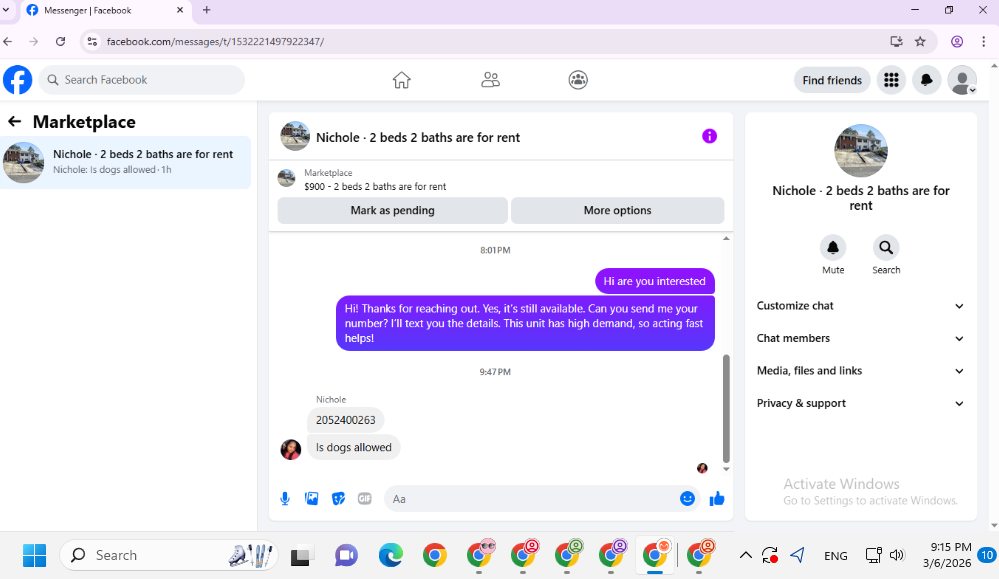999x579 pixels.
Task: Open the Groups icon in top navigation
Action: [x=578, y=80]
